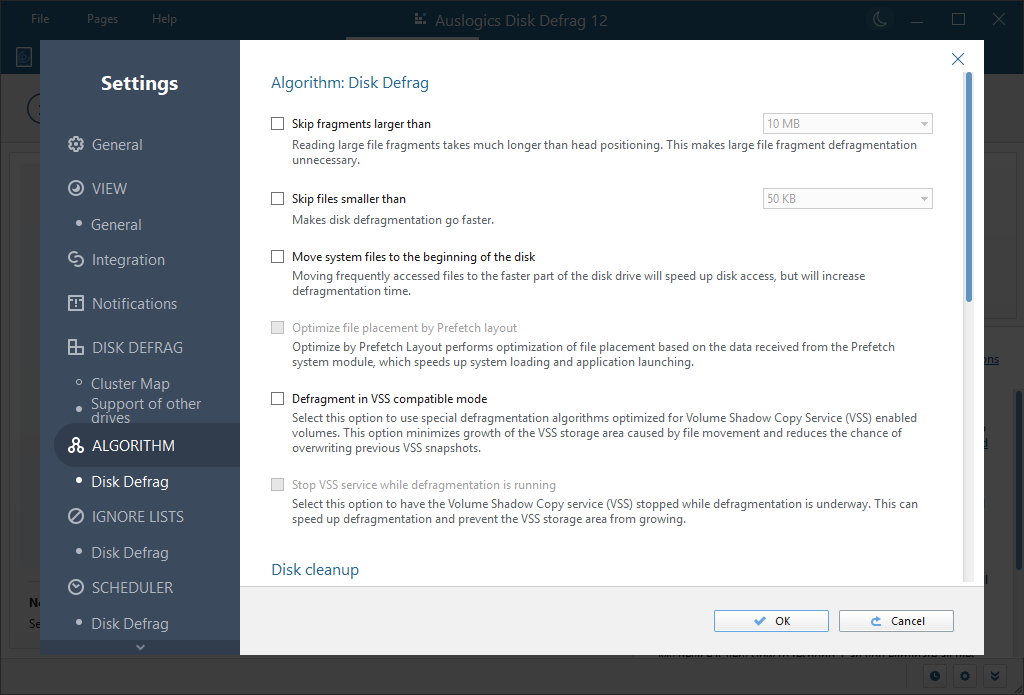Click the settings panel vertical scrollbar
This screenshot has height=695, width=1024.
(x=968, y=187)
